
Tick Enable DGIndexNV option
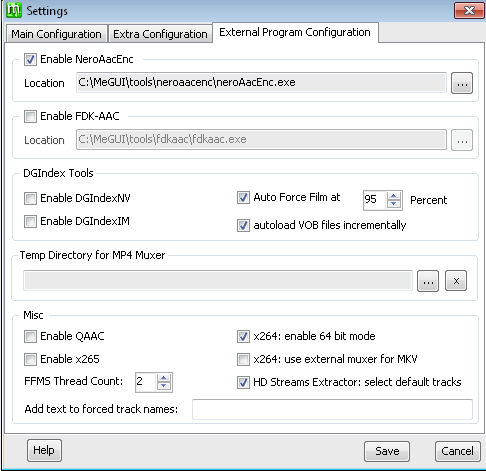(x=30, y=198)
